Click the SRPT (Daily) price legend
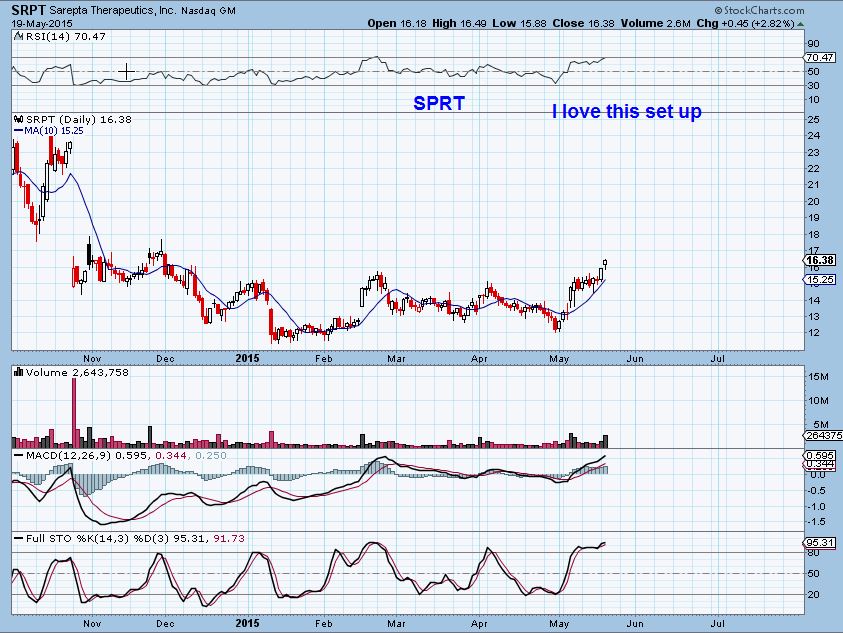This screenshot has height=633, width=843. point(68,119)
